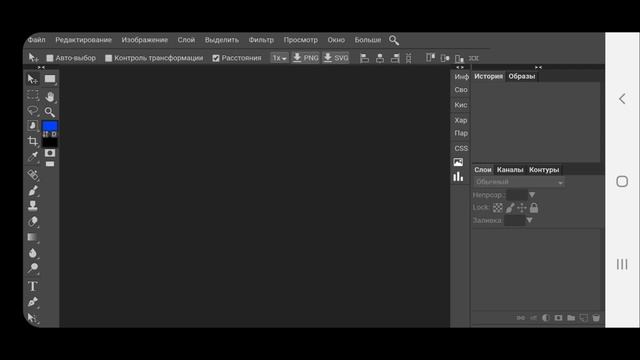Select the Lasso tool
640x360 pixels.
pos(33,111)
